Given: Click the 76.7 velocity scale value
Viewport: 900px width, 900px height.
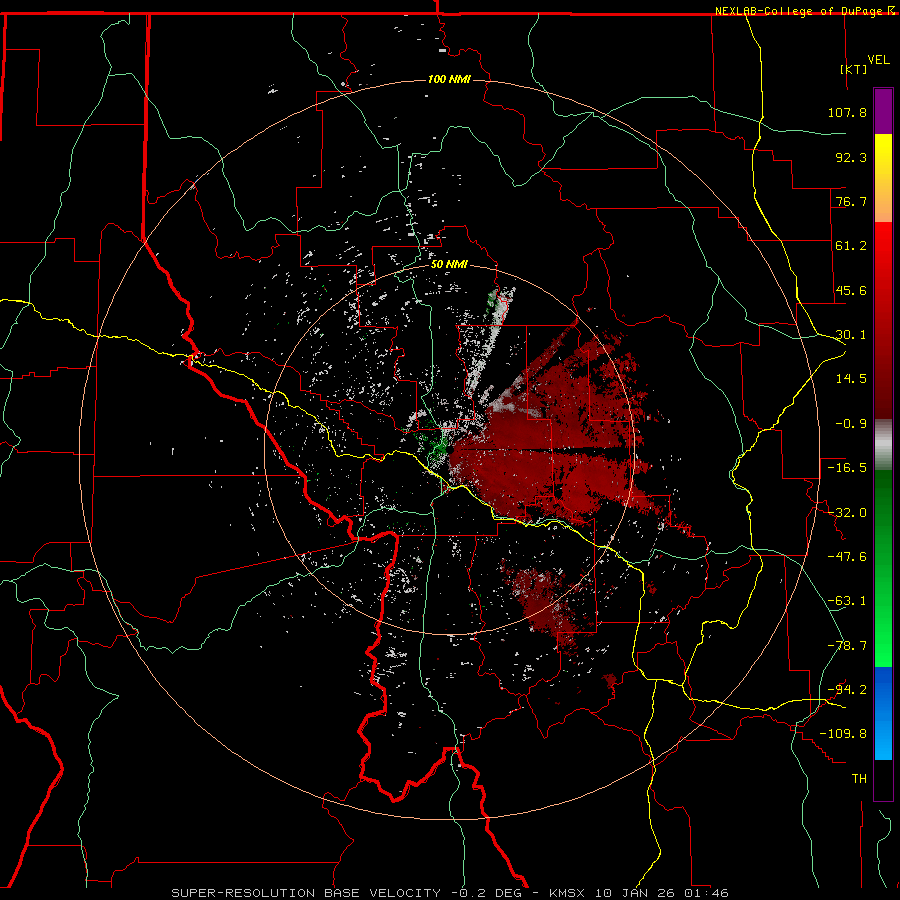Looking at the screenshot, I should point(851,201).
